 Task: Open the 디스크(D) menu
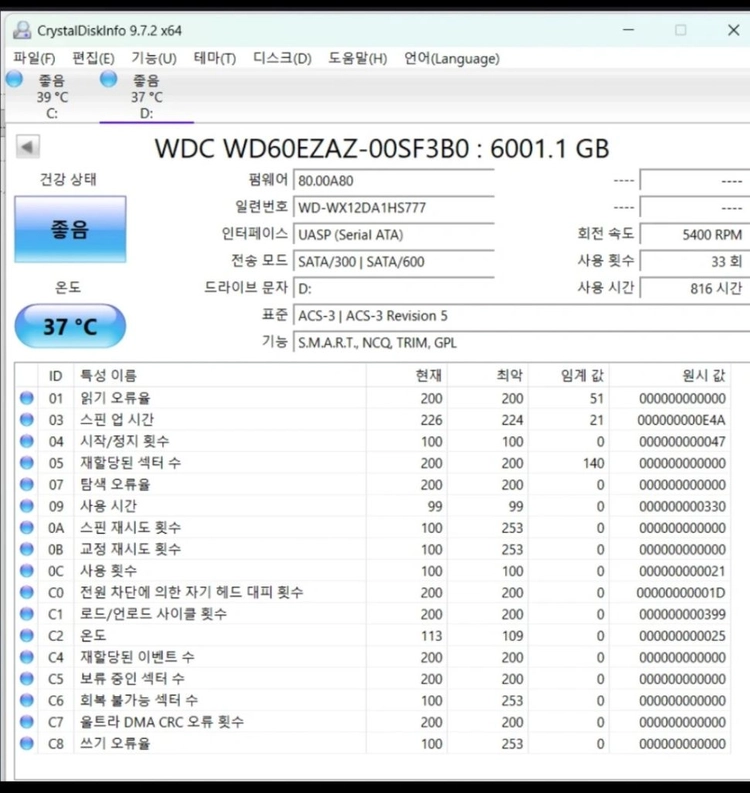pos(282,58)
